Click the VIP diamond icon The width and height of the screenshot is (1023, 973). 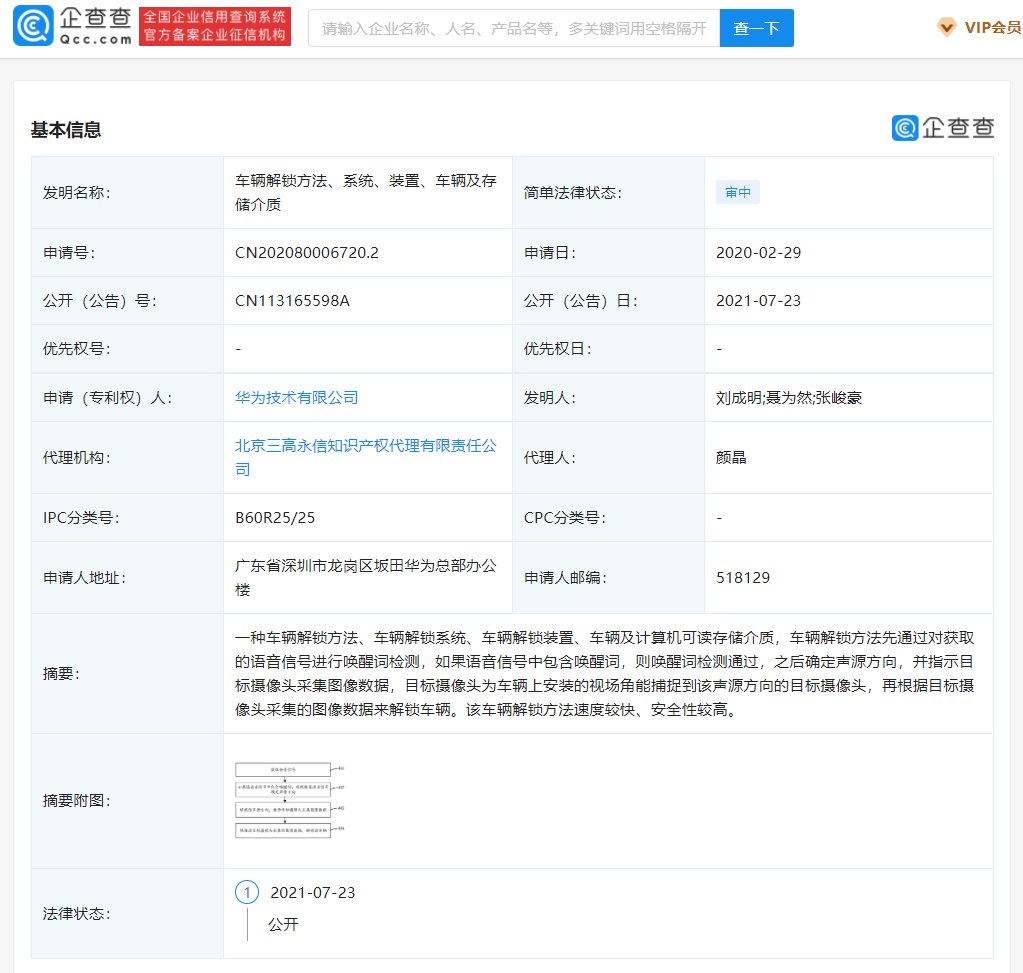point(947,27)
